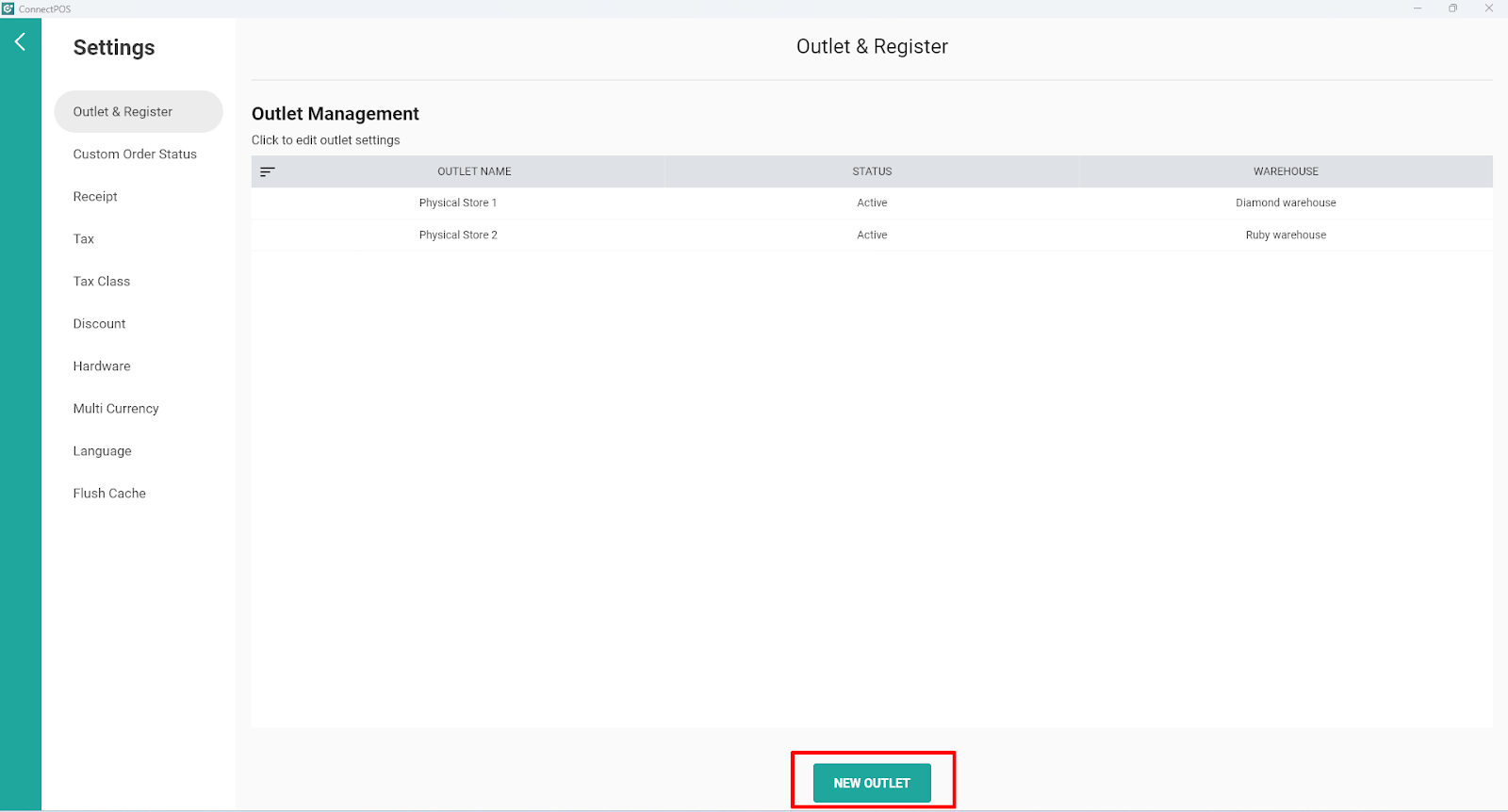1508x812 pixels.
Task: Click the WAREHOUSE column header
Action: (1286, 171)
